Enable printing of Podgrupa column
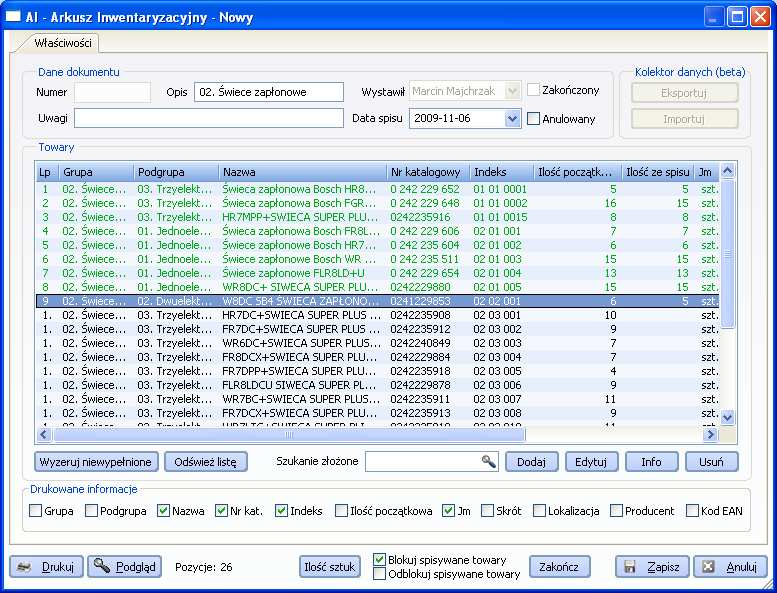 coord(91,510)
